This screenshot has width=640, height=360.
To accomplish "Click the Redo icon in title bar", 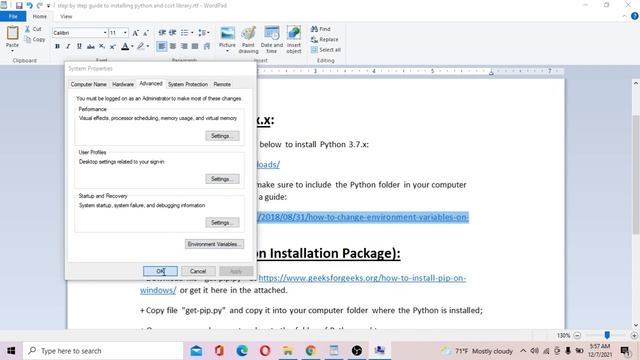I will tap(40, 5).
